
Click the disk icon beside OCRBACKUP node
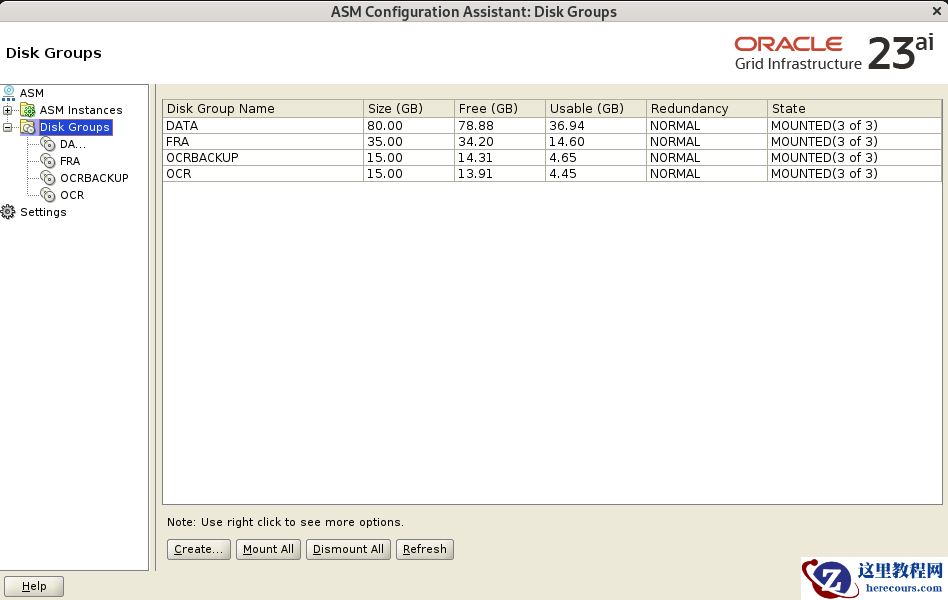48,178
